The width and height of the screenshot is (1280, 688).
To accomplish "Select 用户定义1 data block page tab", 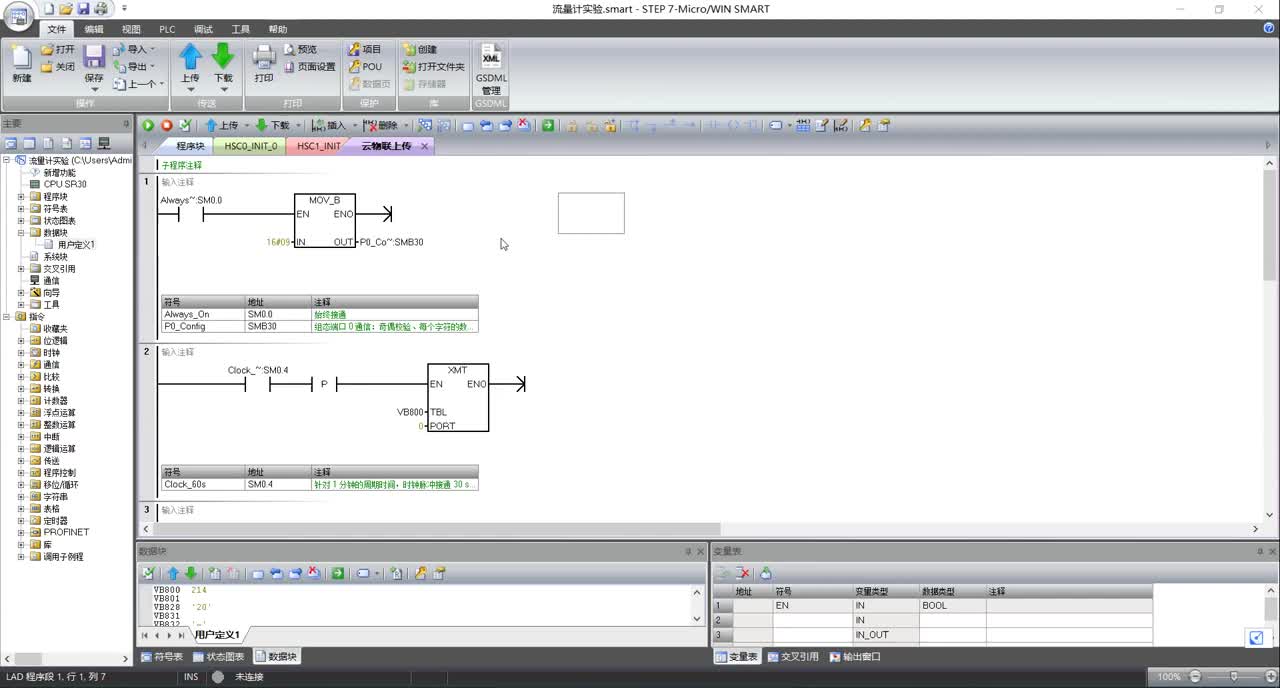I will coord(217,635).
